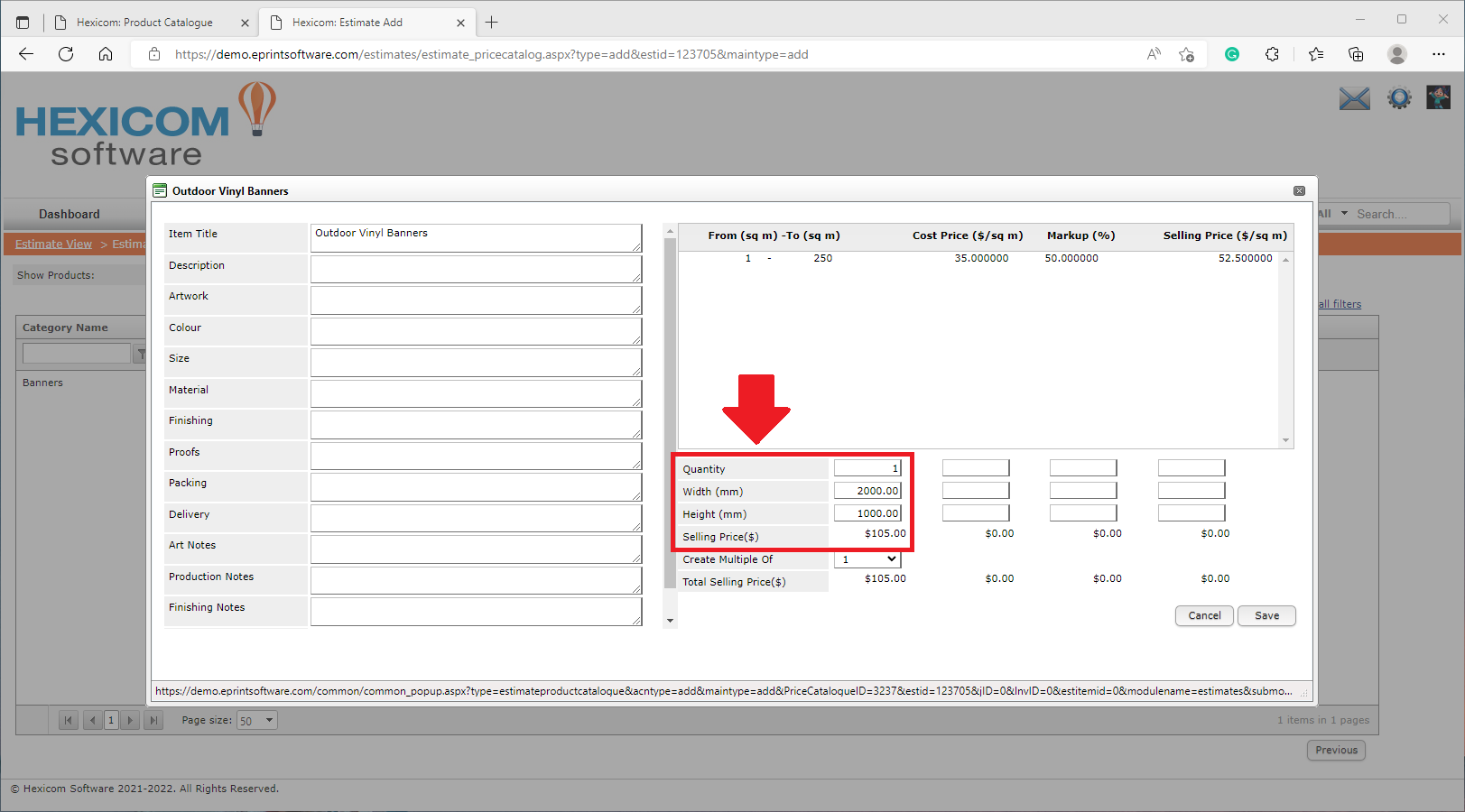
Task: Click the Cancel button
Action: click(1204, 615)
